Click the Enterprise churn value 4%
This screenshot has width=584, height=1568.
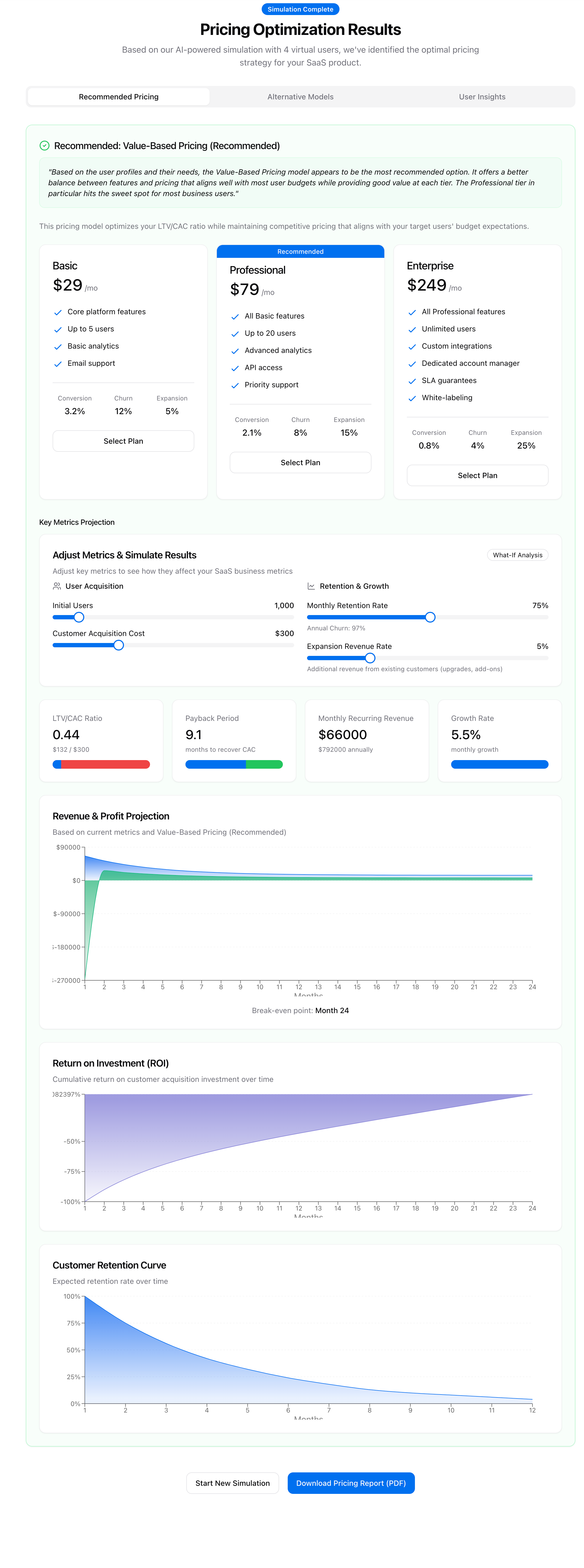coord(477,446)
